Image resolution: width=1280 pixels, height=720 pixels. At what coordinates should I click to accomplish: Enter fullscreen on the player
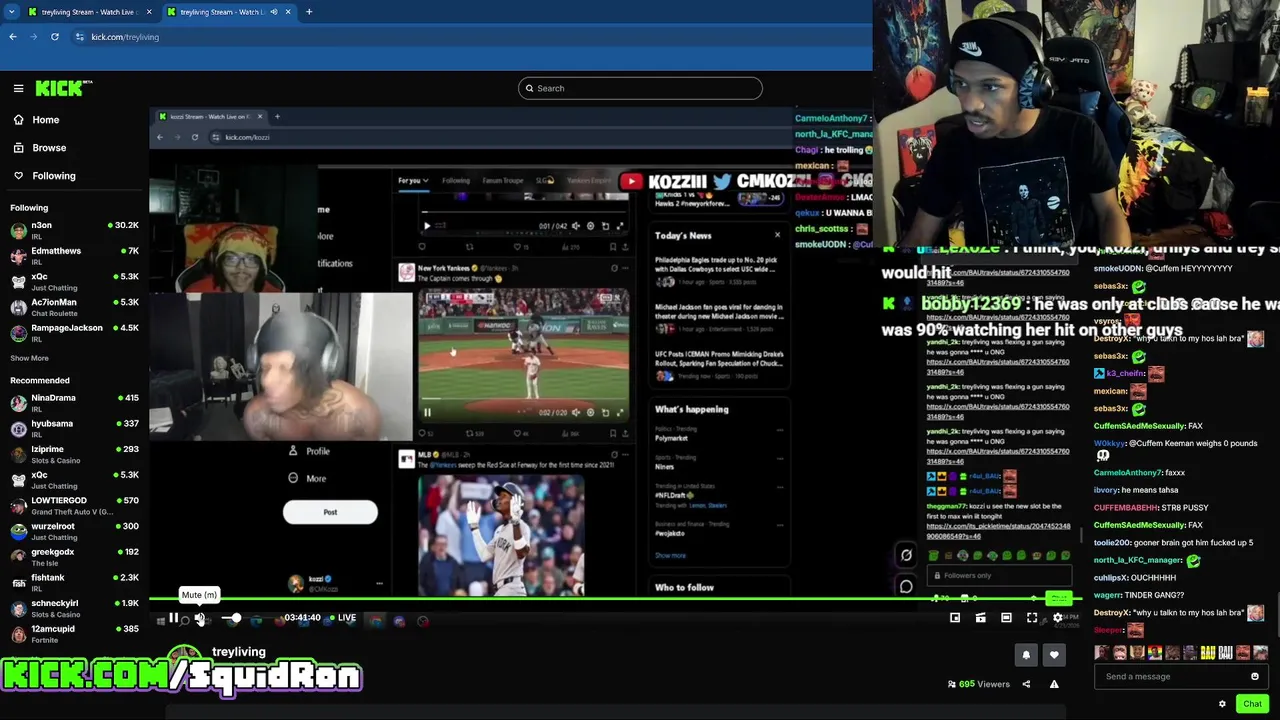point(1032,618)
